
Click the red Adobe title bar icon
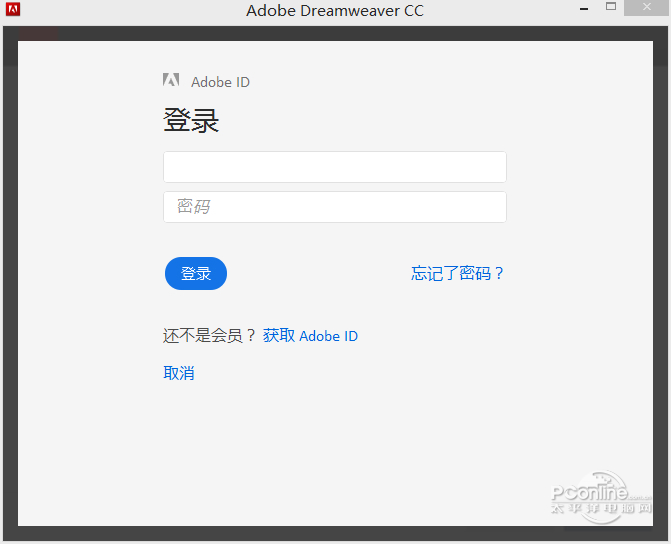pyautogui.click(x=13, y=9)
